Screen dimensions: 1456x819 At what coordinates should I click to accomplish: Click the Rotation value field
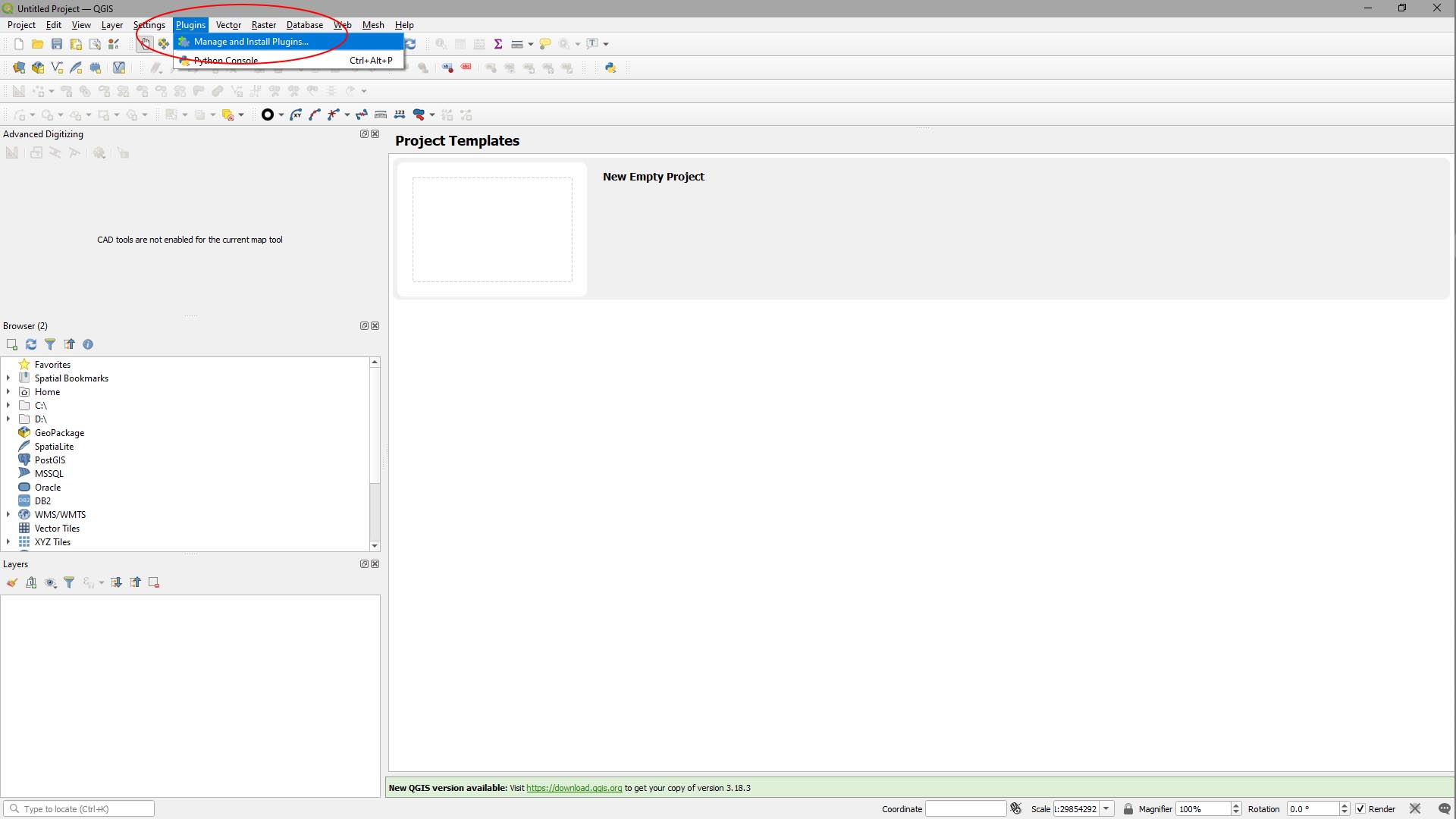coord(1313,808)
